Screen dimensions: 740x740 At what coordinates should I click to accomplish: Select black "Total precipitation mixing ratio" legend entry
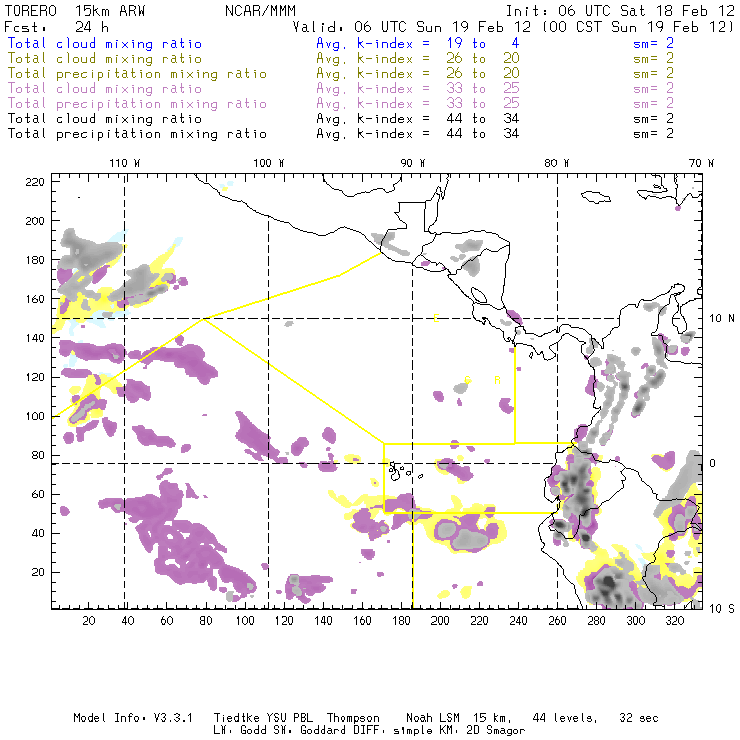point(137,134)
